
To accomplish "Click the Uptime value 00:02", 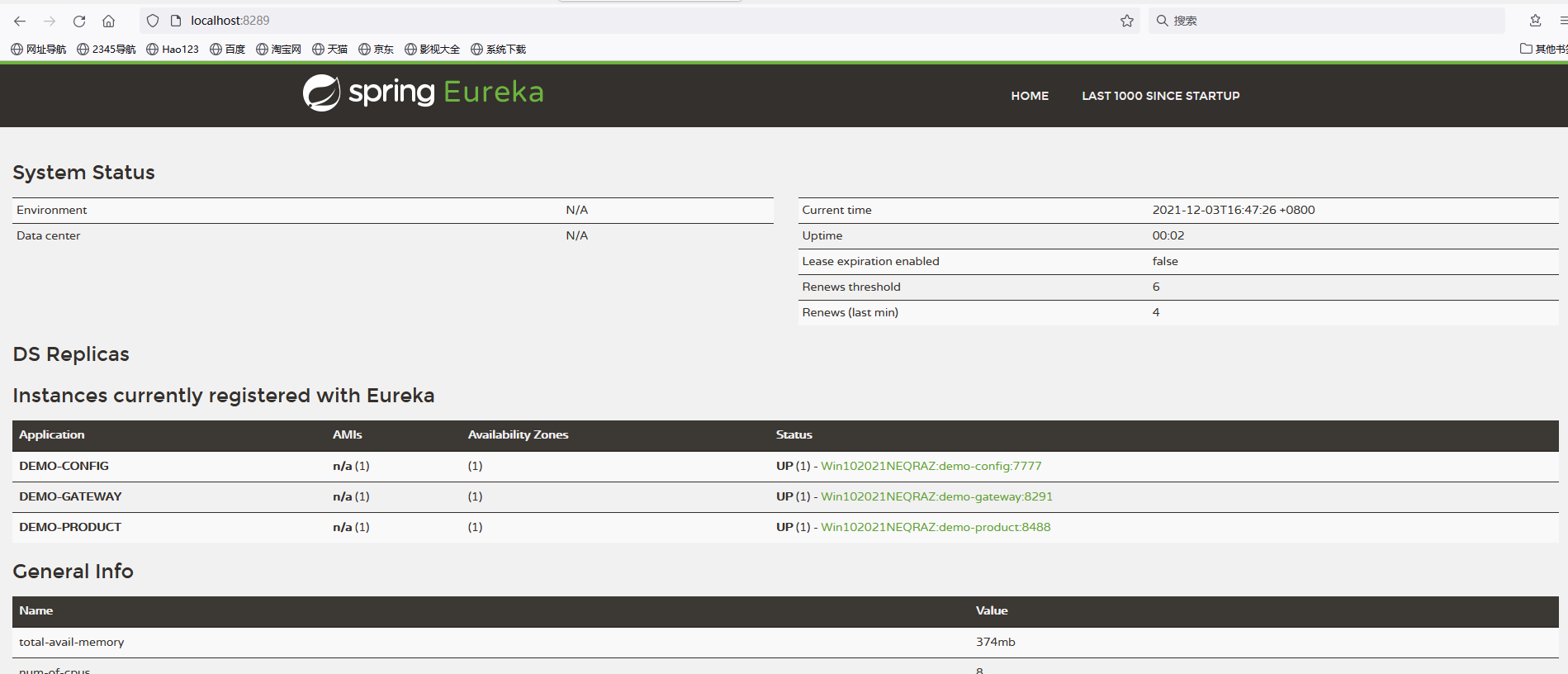I will 1168,235.
